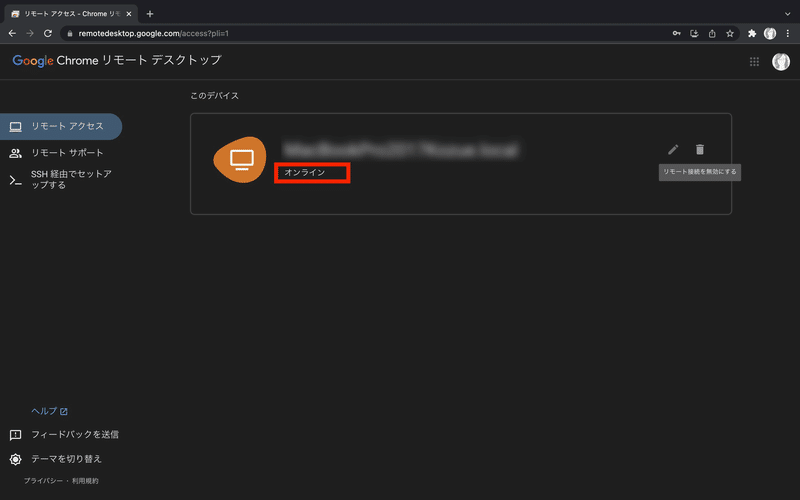800x500 pixels.
Task: Open the password key icon in address bar
Action: point(677,34)
